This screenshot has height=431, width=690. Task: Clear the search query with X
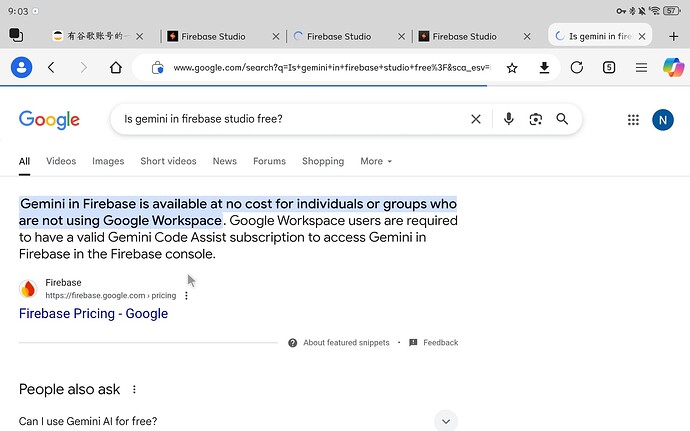click(476, 119)
